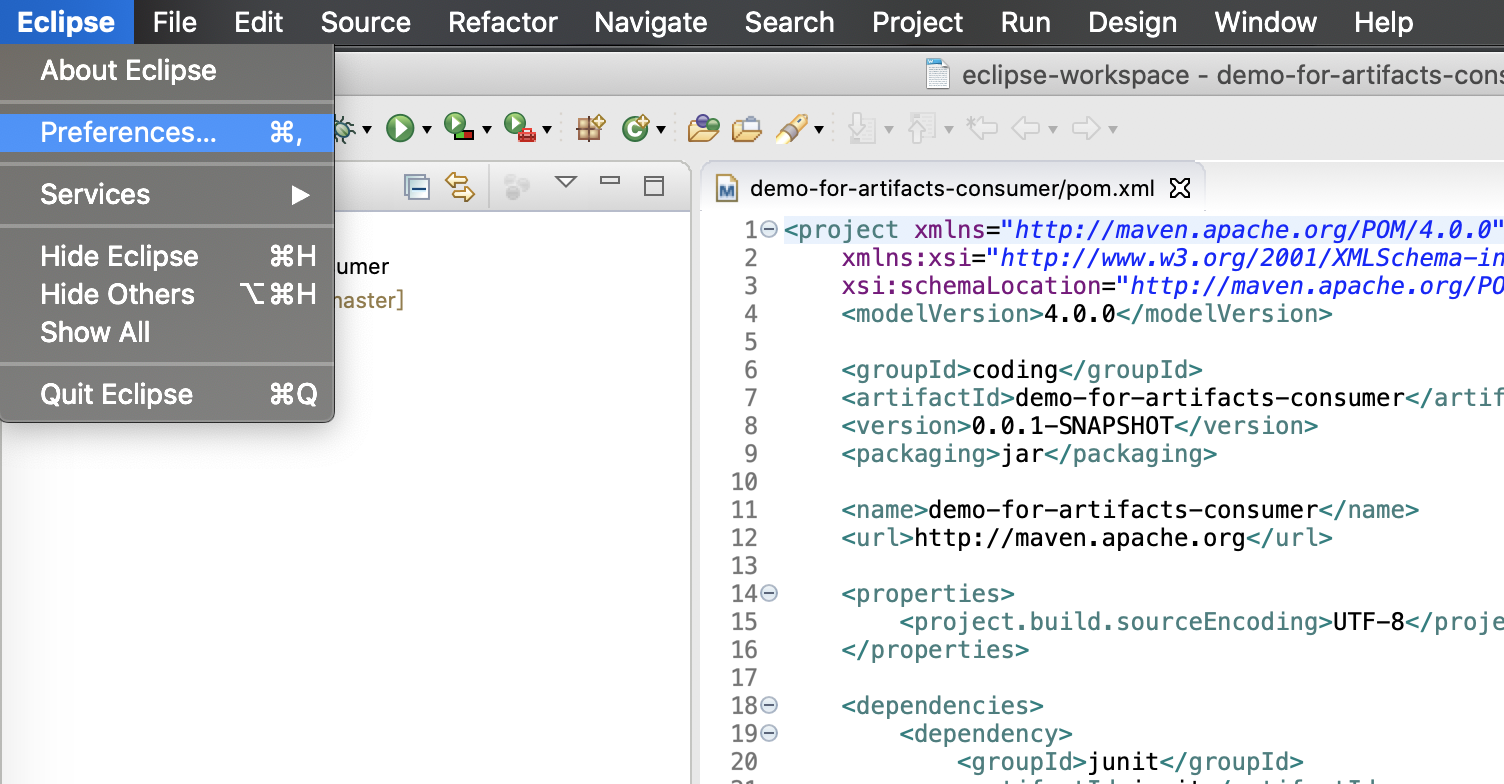Viewport: 1504px width, 784px height.
Task: Maximize the Package Explorer view
Action: coord(654,185)
